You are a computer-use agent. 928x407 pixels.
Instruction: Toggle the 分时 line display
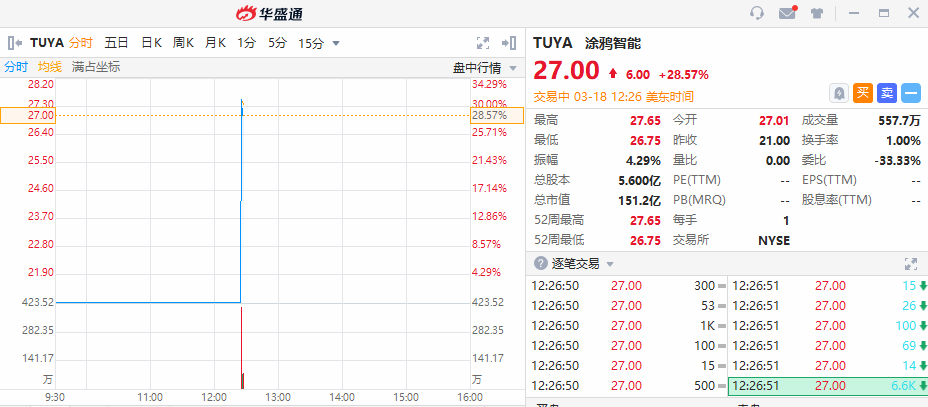pyautogui.click(x=16, y=67)
